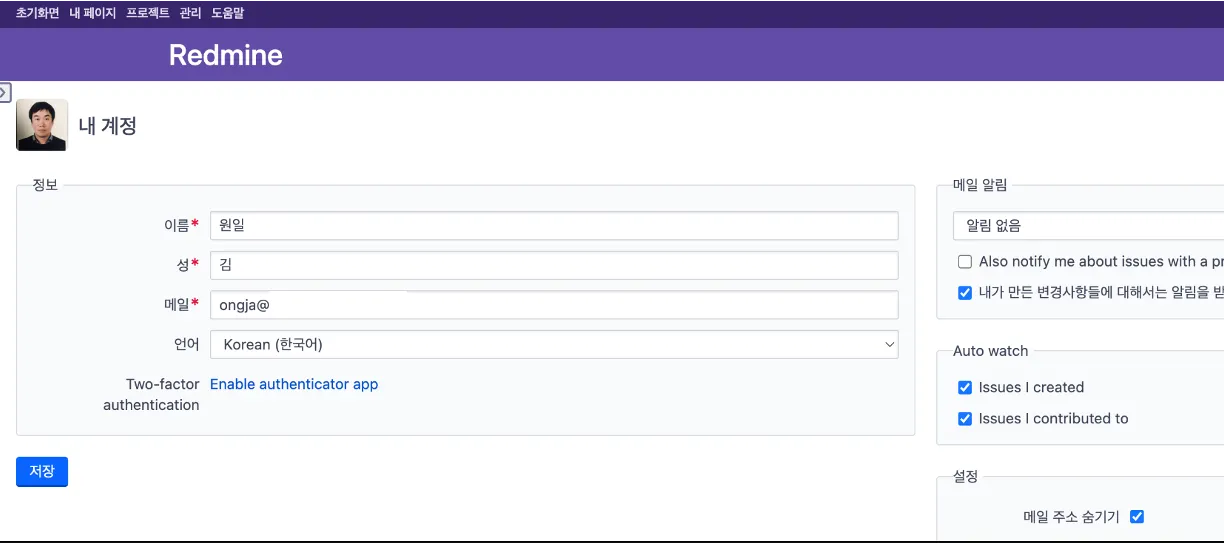
Task: Open the 도움말 menu item
Action: click(x=227, y=13)
